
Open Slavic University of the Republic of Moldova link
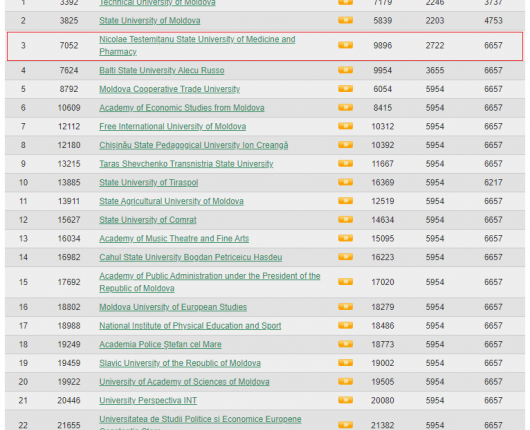180,363
